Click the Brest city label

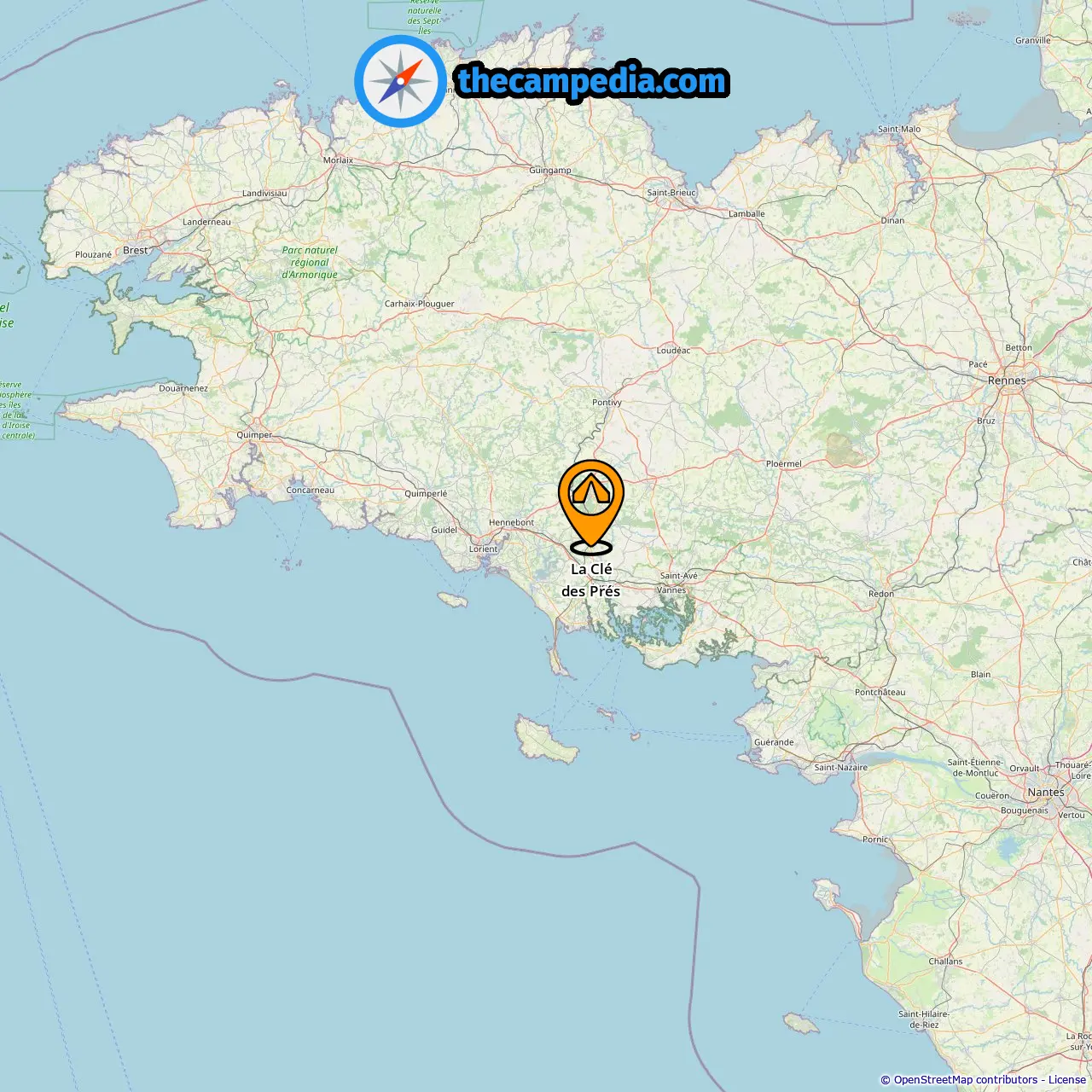(x=136, y=250)
